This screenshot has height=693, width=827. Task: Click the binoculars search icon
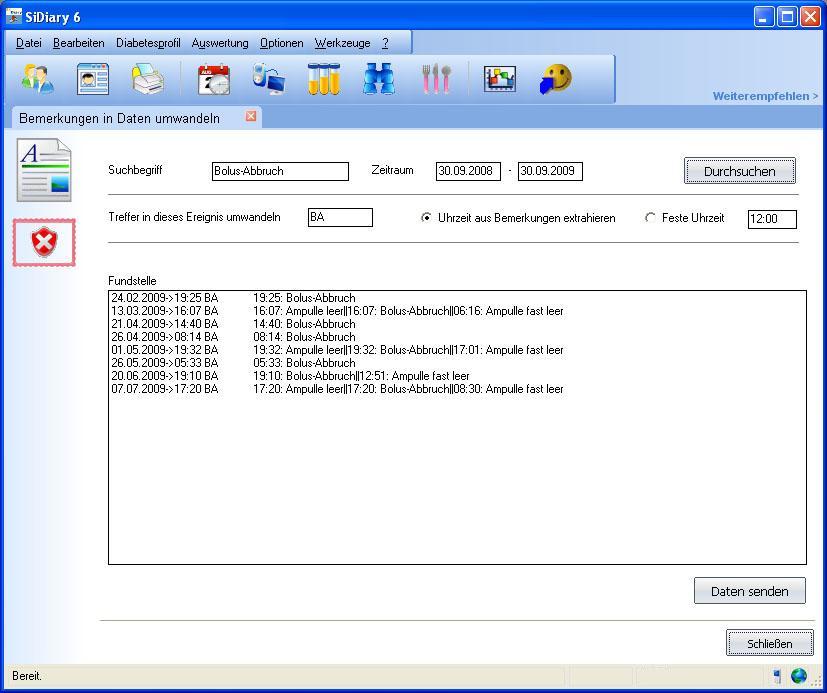pos(379,79)
